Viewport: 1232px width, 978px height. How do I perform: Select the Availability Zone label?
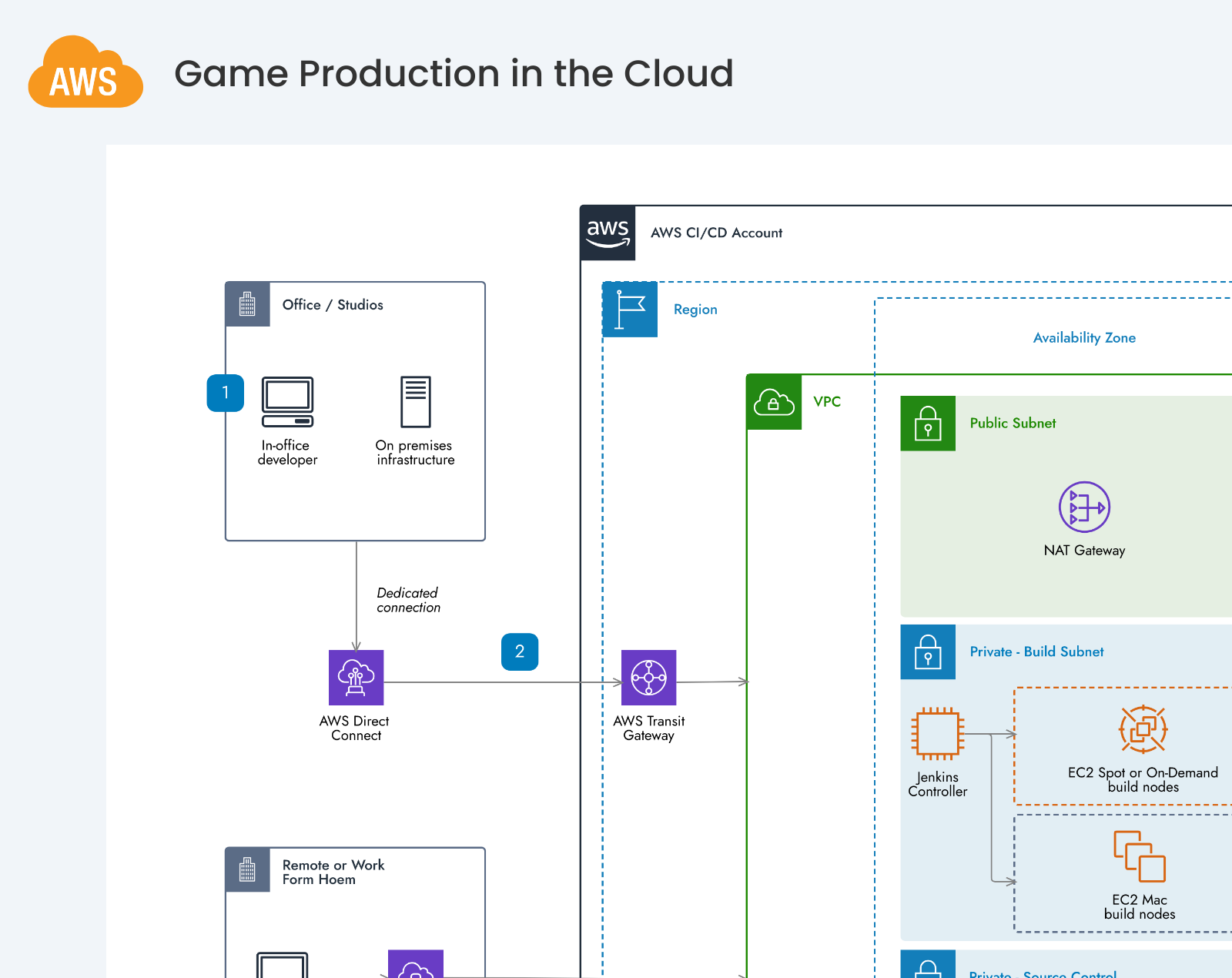pos(1084,338)
